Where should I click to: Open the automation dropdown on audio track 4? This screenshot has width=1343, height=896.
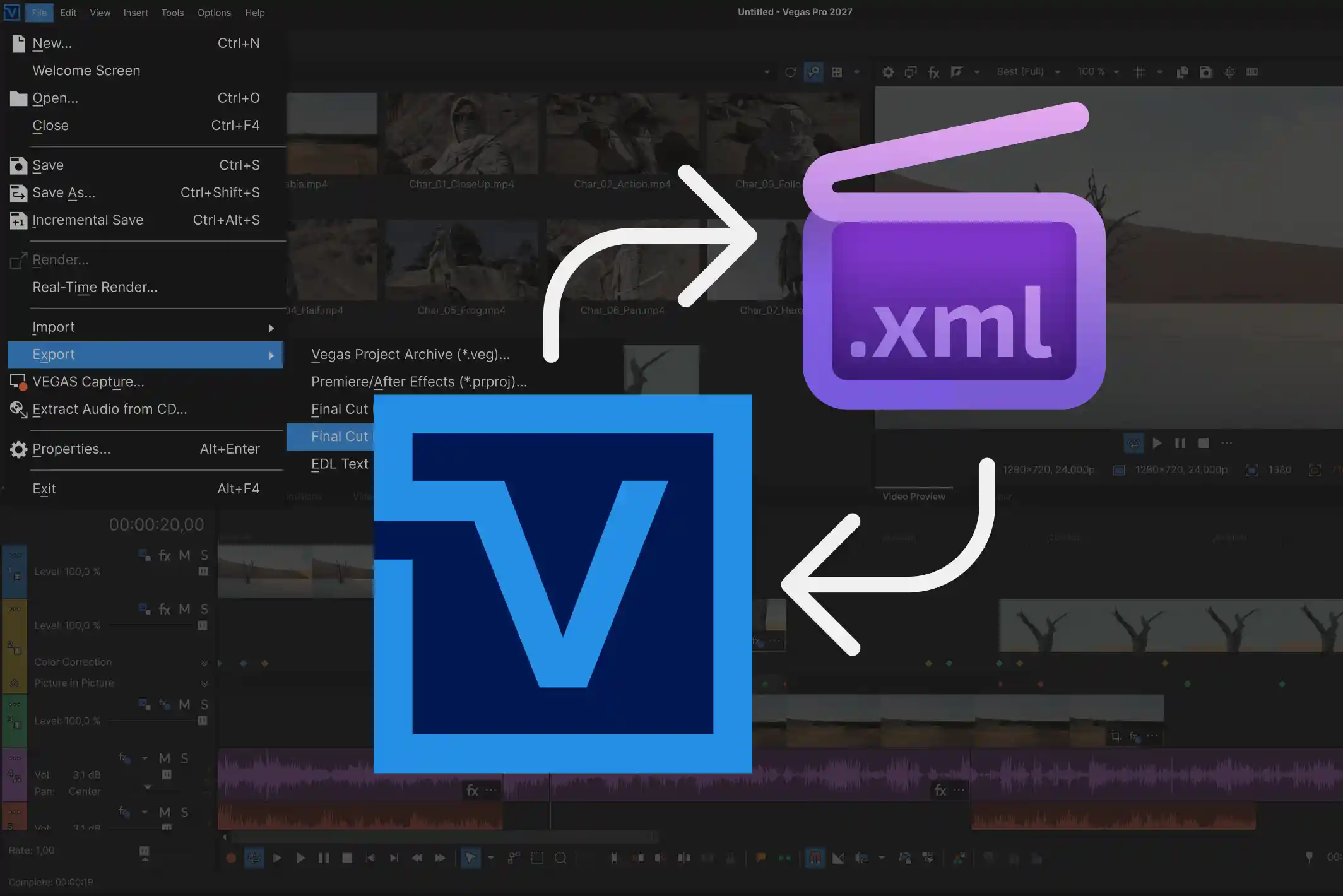(x=145, y=758)
